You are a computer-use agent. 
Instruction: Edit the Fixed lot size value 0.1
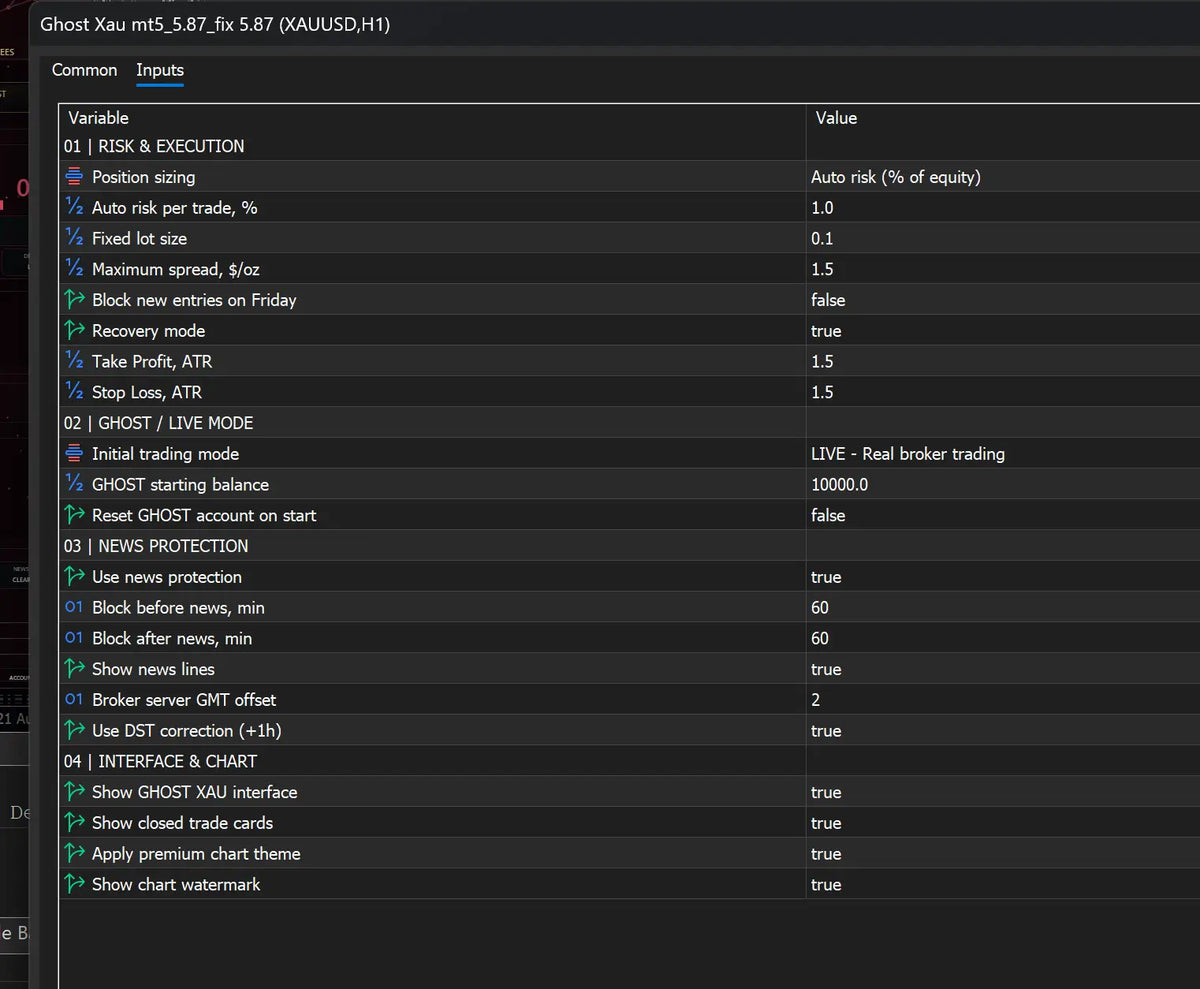(x=1003, y=239)
